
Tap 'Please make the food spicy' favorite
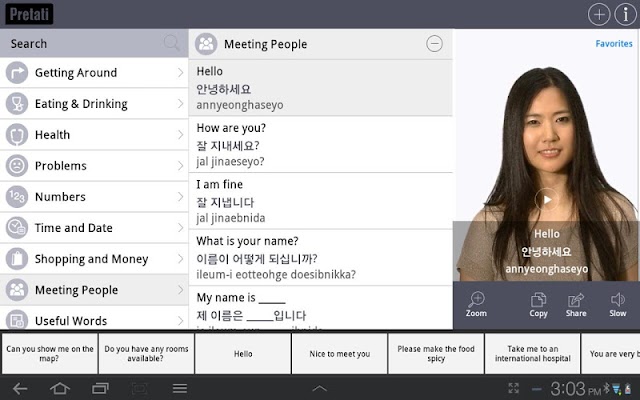tap(436, 353)
